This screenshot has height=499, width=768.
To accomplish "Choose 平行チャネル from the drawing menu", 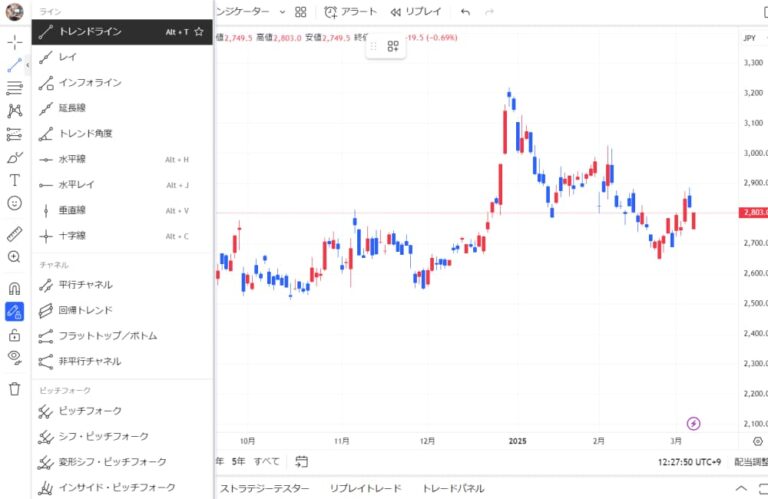I will 85,285.
